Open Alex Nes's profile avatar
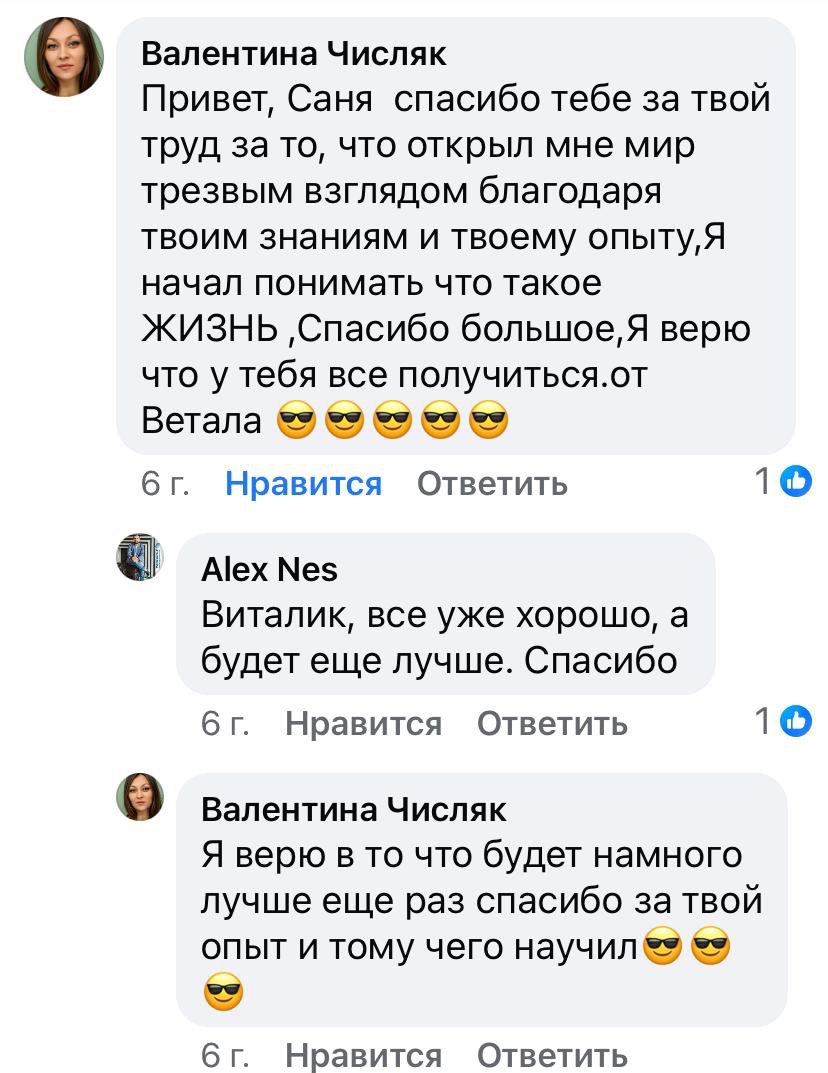 click(136, 556)
